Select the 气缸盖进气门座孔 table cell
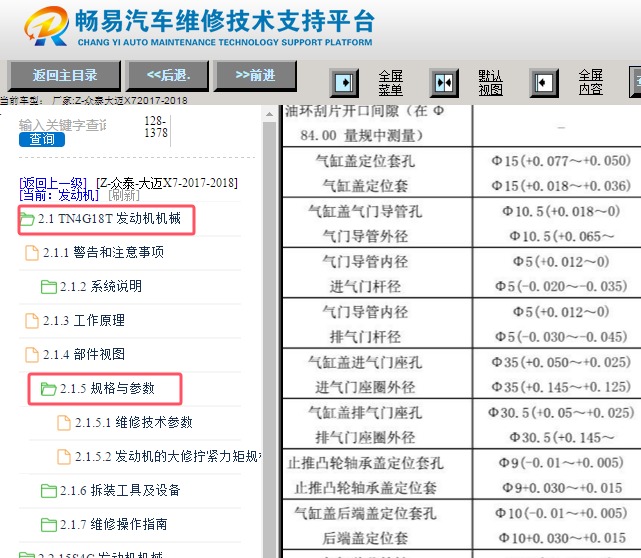 click(365, 362)
